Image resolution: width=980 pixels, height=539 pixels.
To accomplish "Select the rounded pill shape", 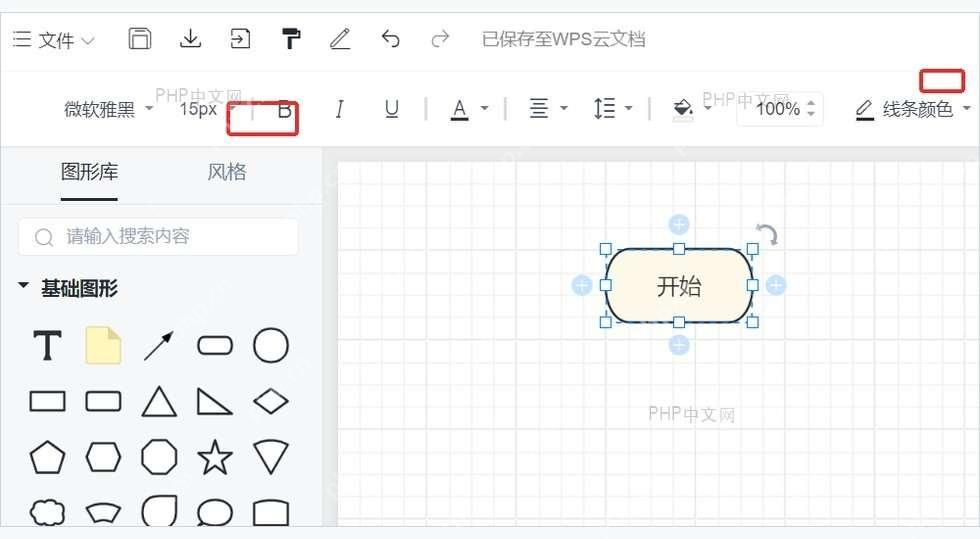I will 215,345.
